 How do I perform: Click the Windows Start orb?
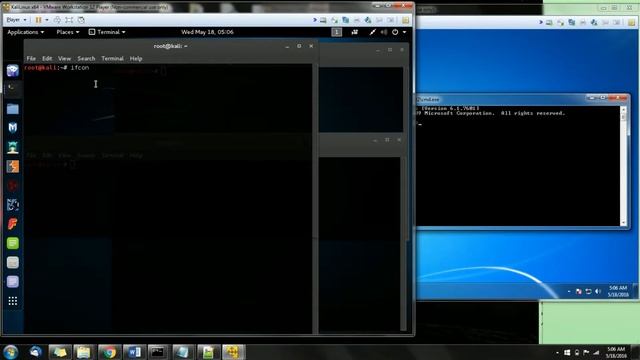coord(11,352)
